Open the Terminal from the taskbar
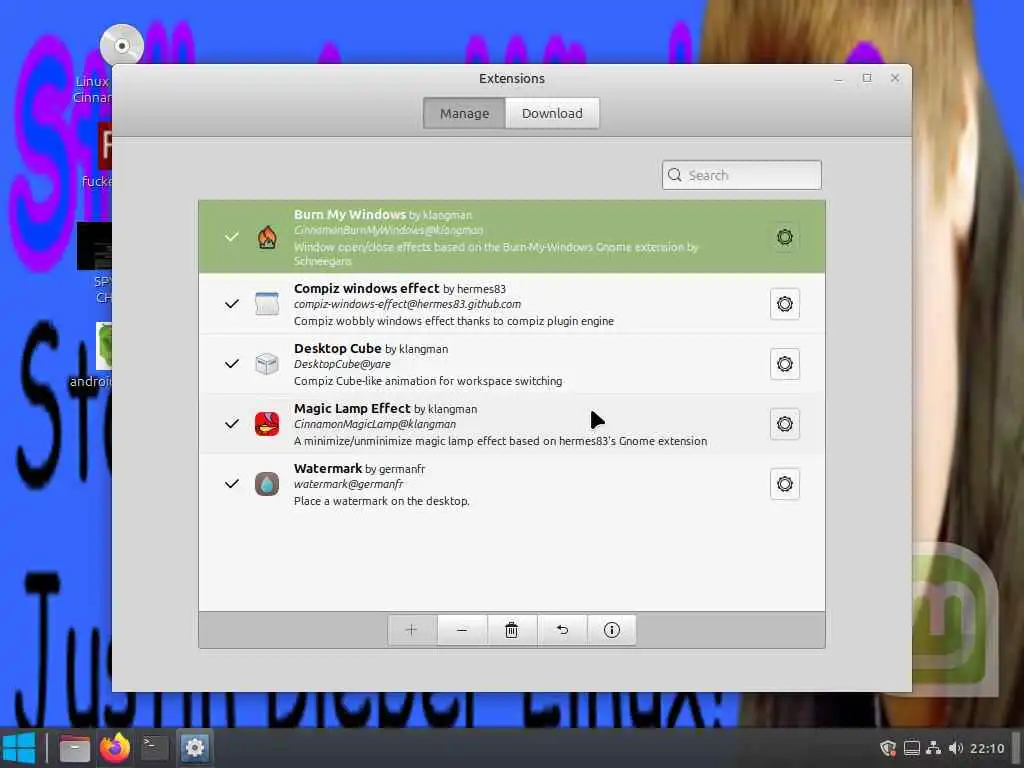 pos(155,748)
